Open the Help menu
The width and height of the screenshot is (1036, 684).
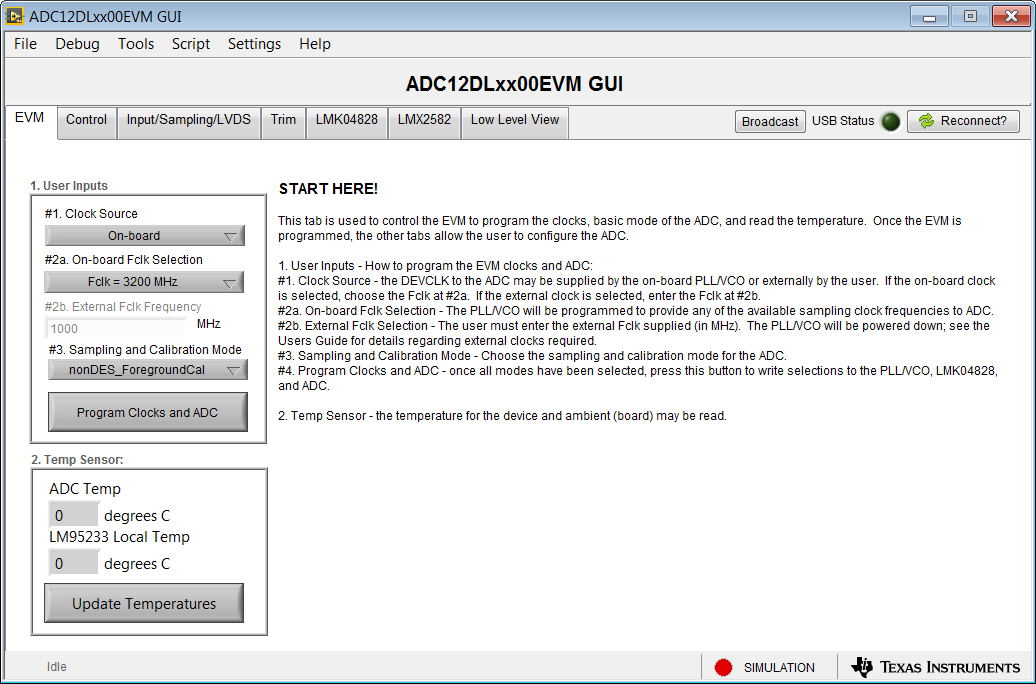[x=315, y=44]
